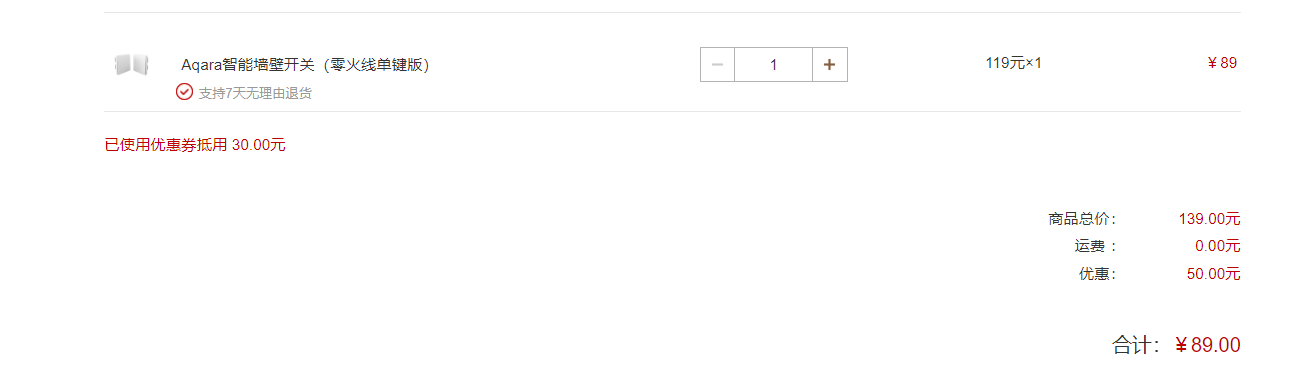Image resolution: width=1300 pixels, height=373 pixels.
Task: Click the 119元×1 unit price text
Action: click(1013, 63)
